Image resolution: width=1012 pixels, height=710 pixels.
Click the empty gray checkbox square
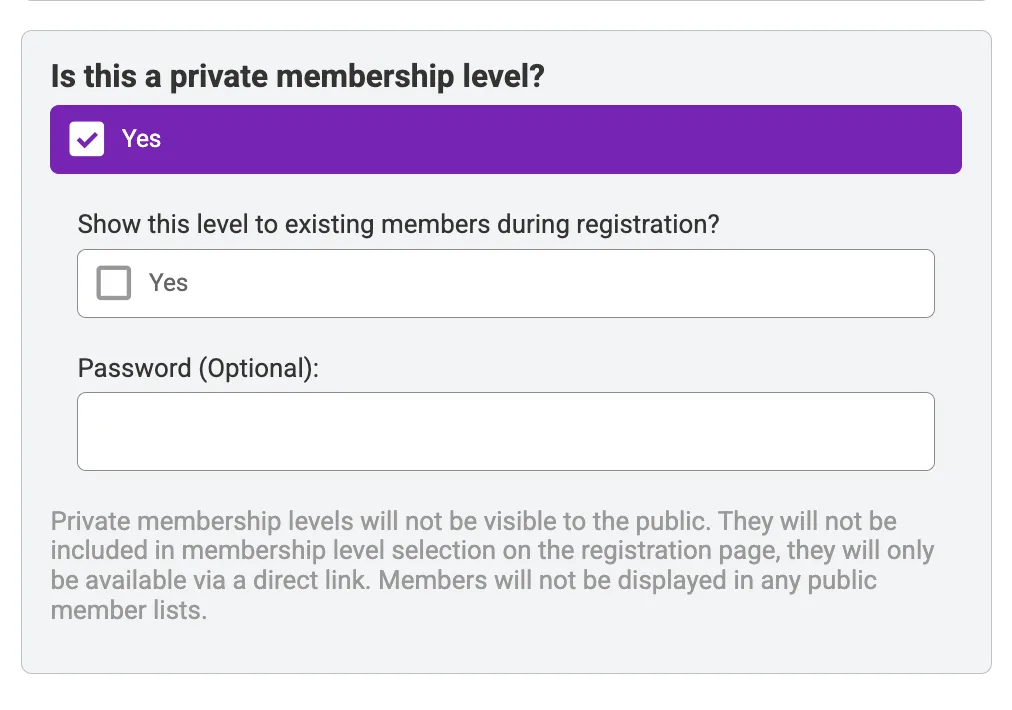click(113, 283)
